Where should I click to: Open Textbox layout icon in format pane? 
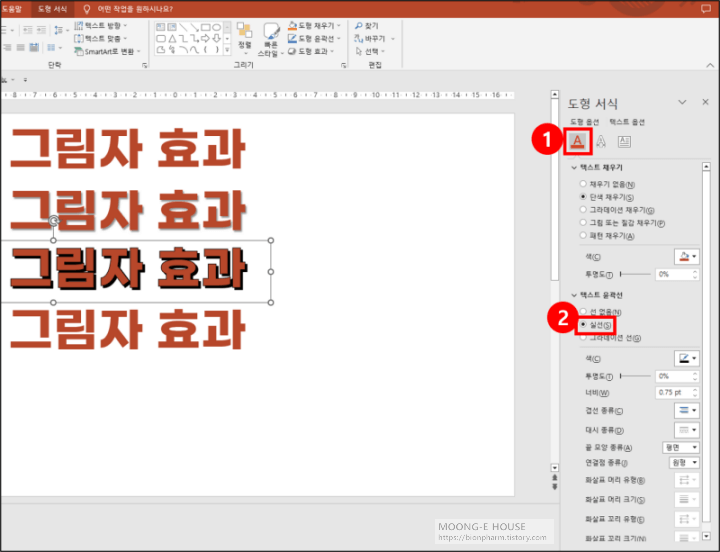point(624,141)
